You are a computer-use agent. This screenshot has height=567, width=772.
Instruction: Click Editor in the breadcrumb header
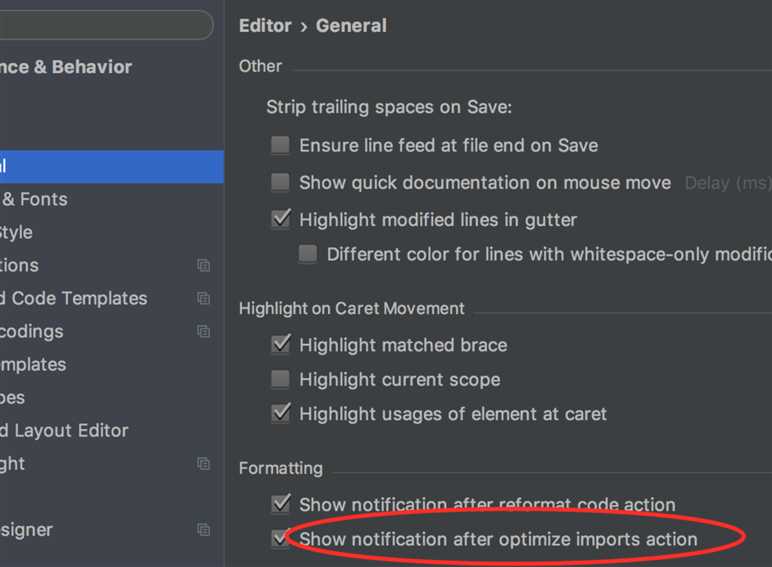265,26
